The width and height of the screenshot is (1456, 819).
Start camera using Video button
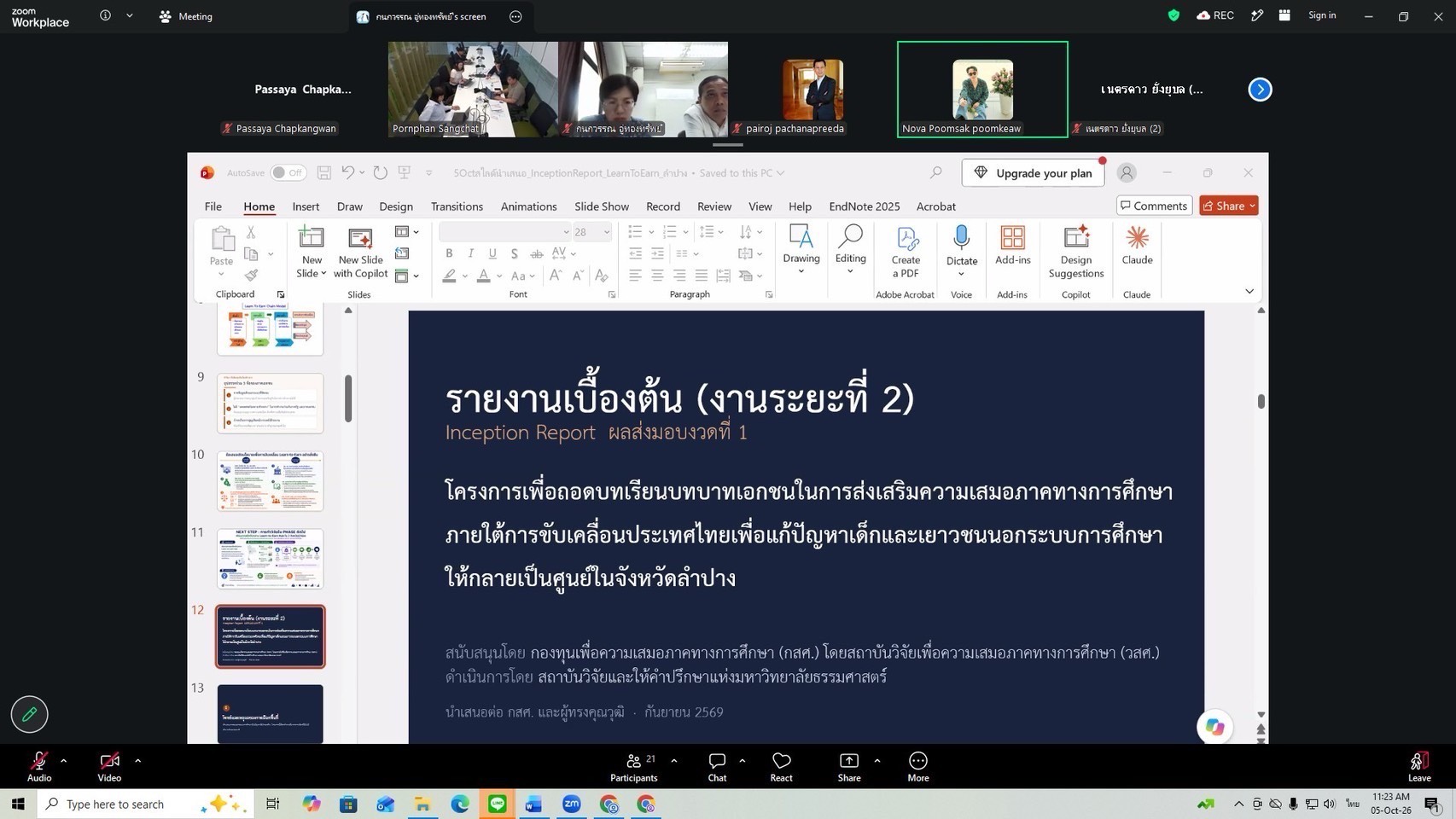tap(109, 766)
